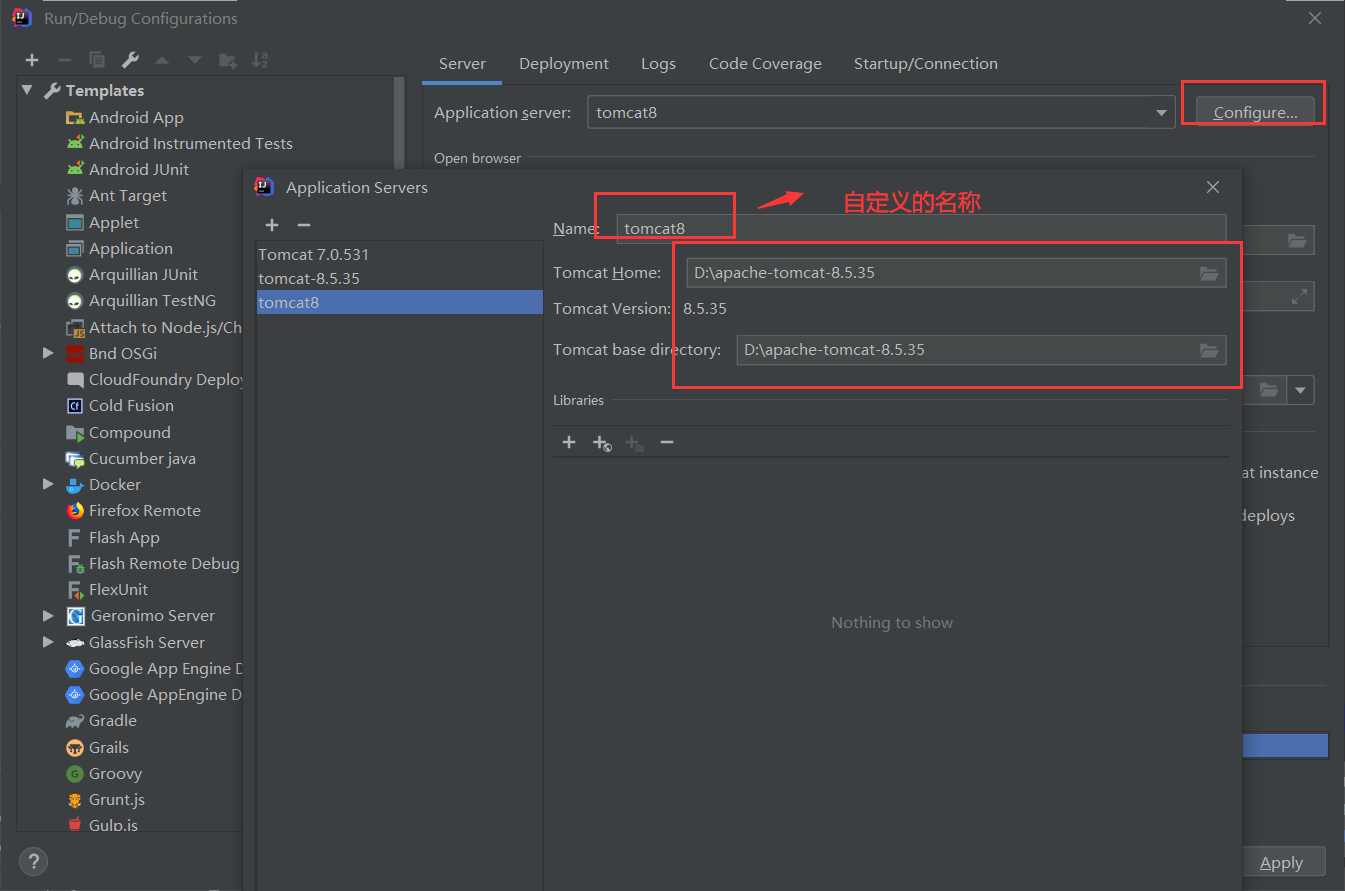
Task: Click the Apply button
Action: 1281,862
